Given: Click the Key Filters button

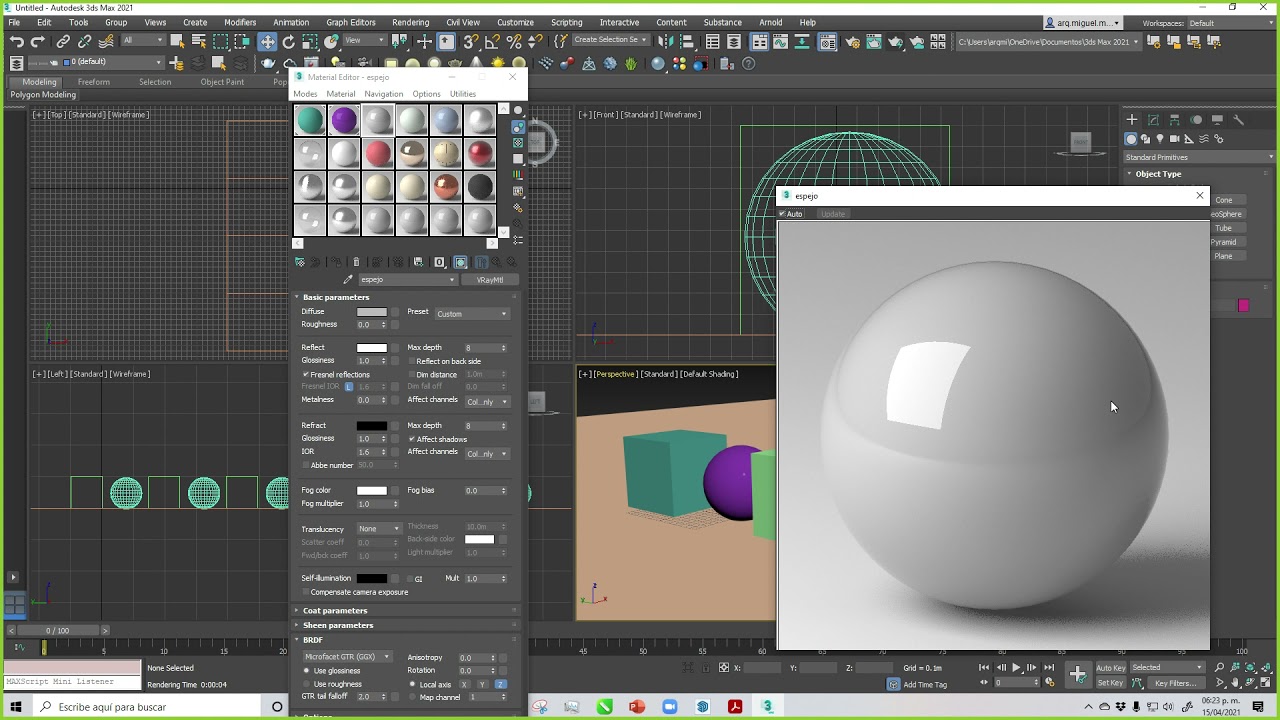Looking at the screenshot, I should coord(1175,683).
